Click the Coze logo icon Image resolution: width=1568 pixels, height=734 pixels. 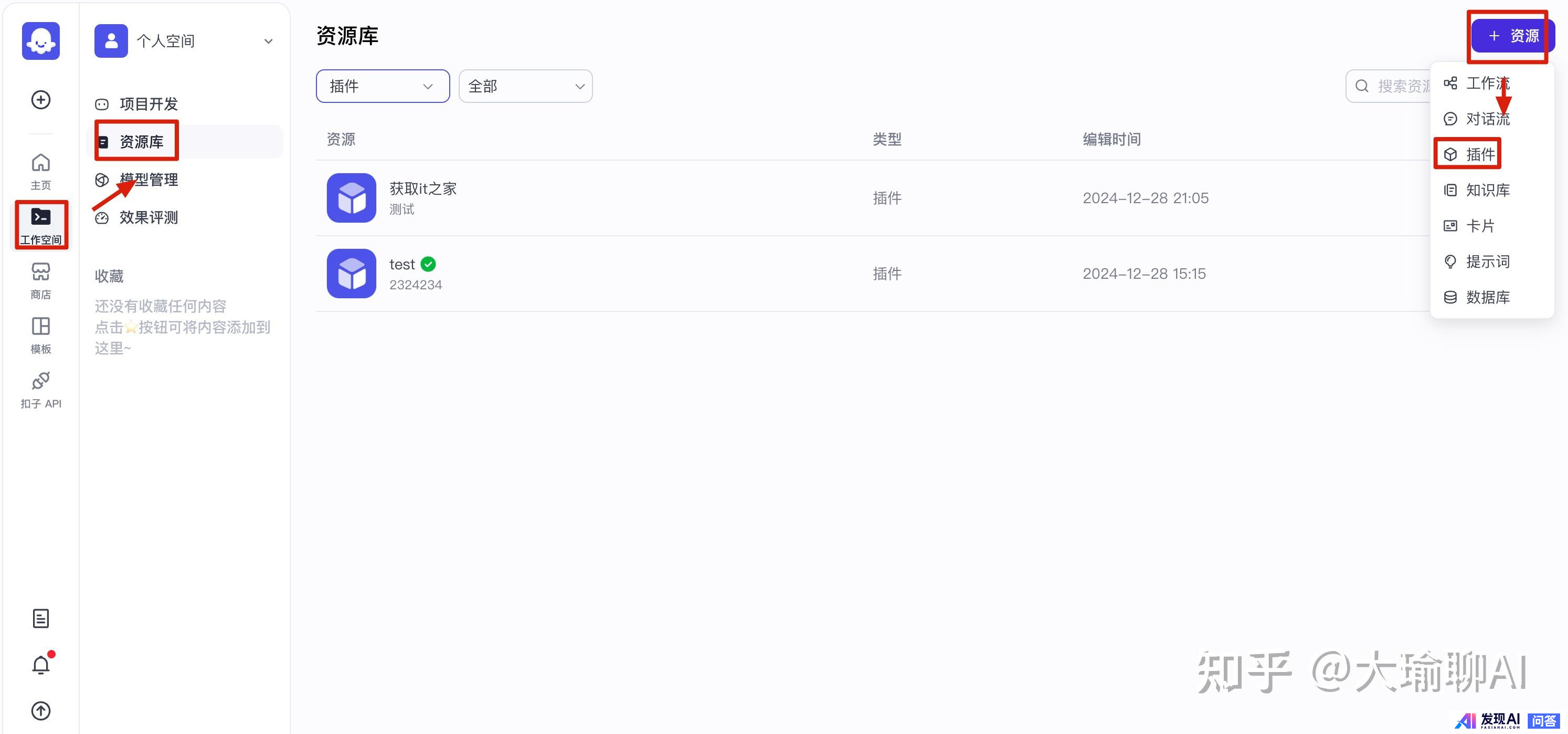click(41, 40)
